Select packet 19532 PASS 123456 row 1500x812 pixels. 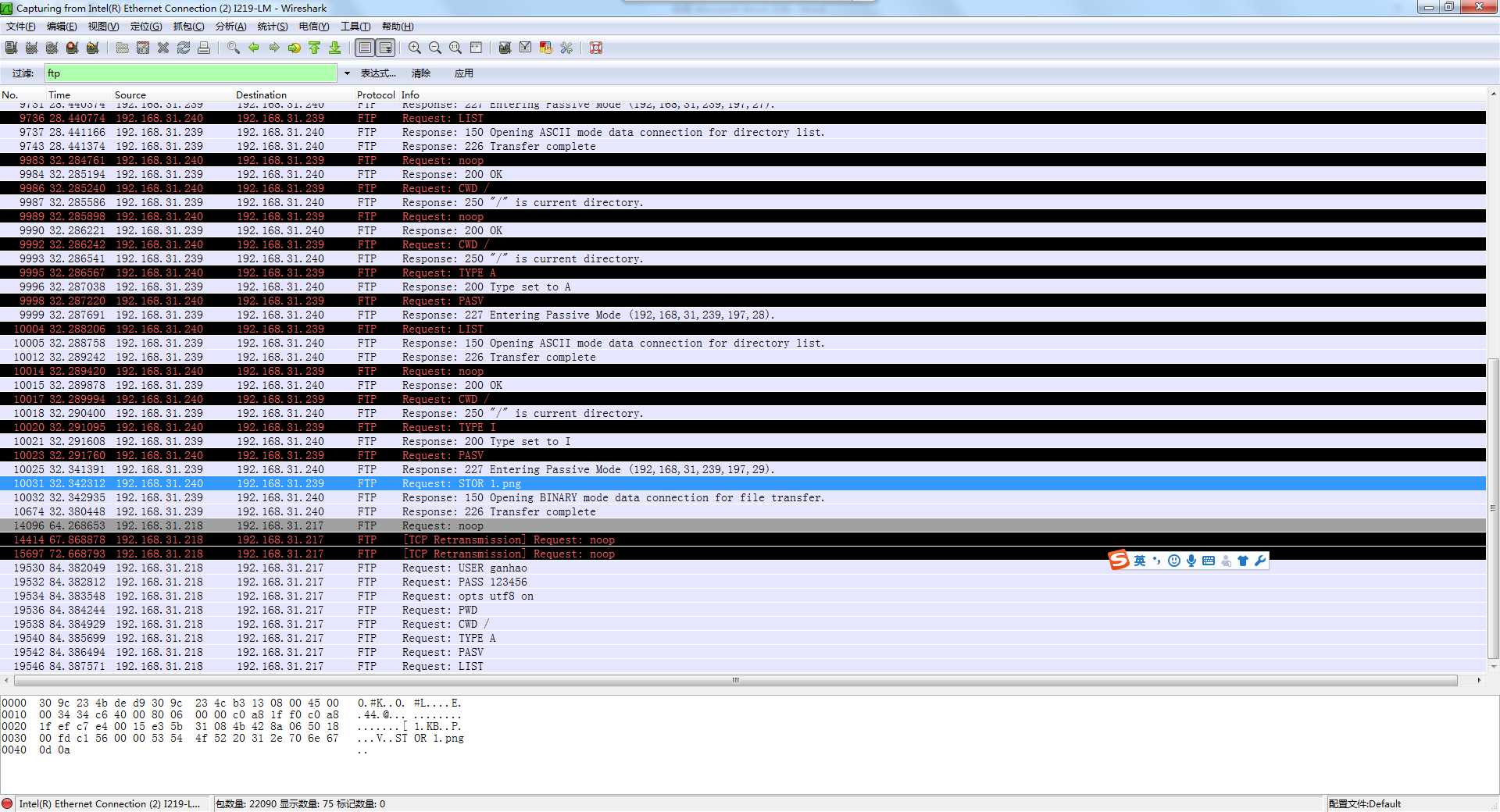(743, 582)
